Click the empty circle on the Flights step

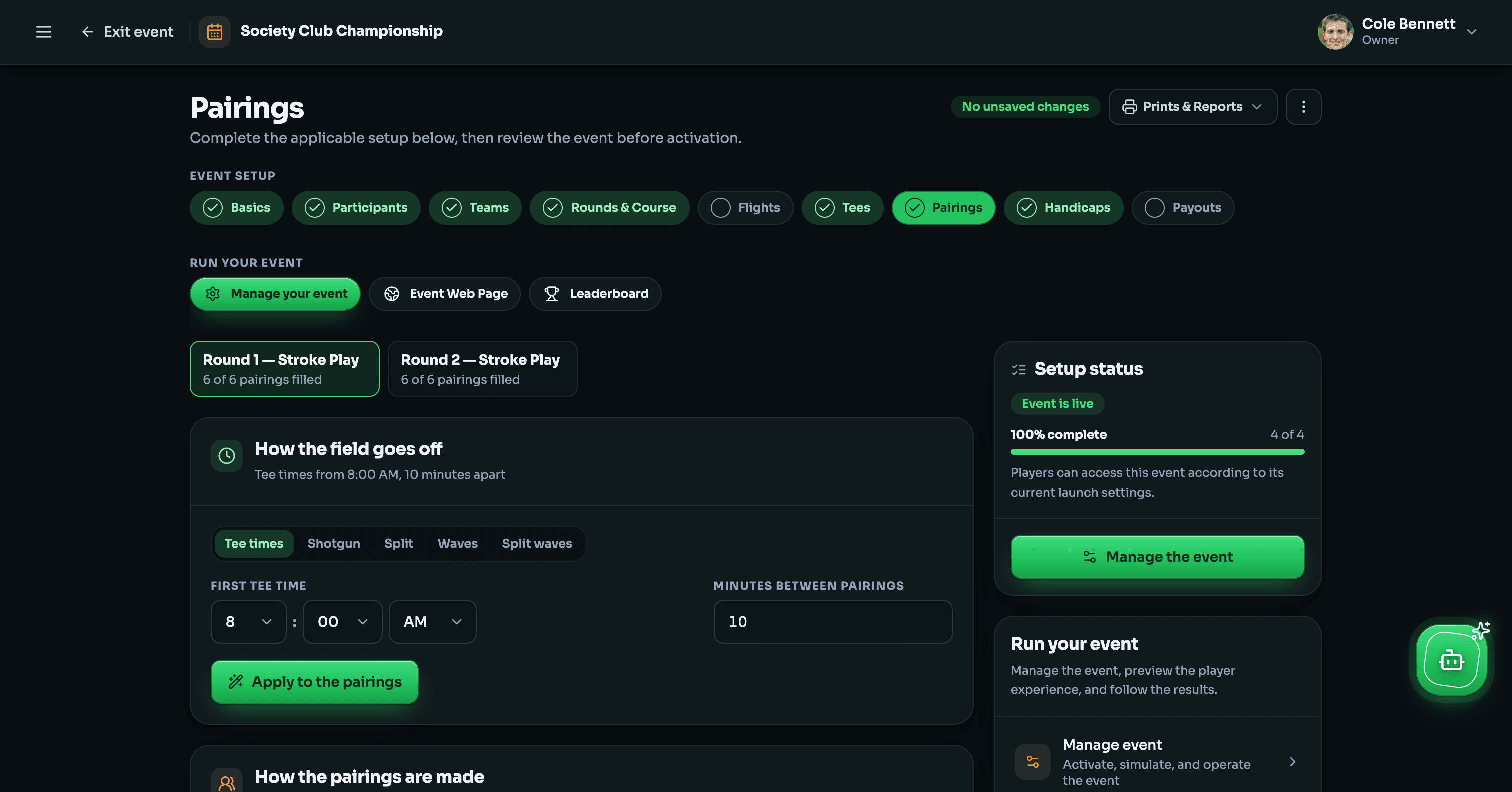[x=720, y=208]
